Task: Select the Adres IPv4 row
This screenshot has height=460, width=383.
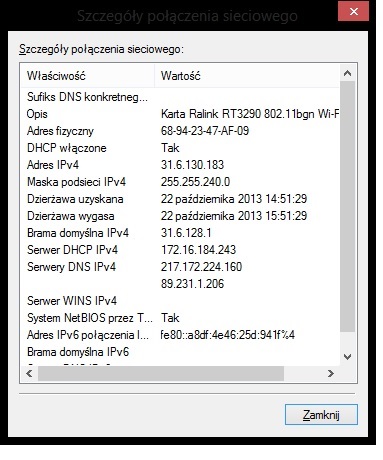Action: pos(180,165)
